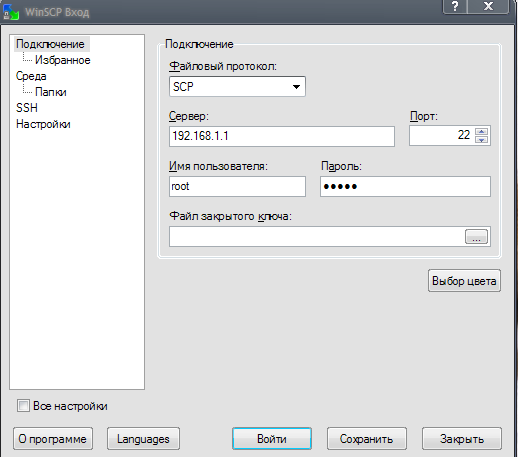Screen dimensions: 518x457
Task: Open the Выбор цвета color picker
Action: 464,281
